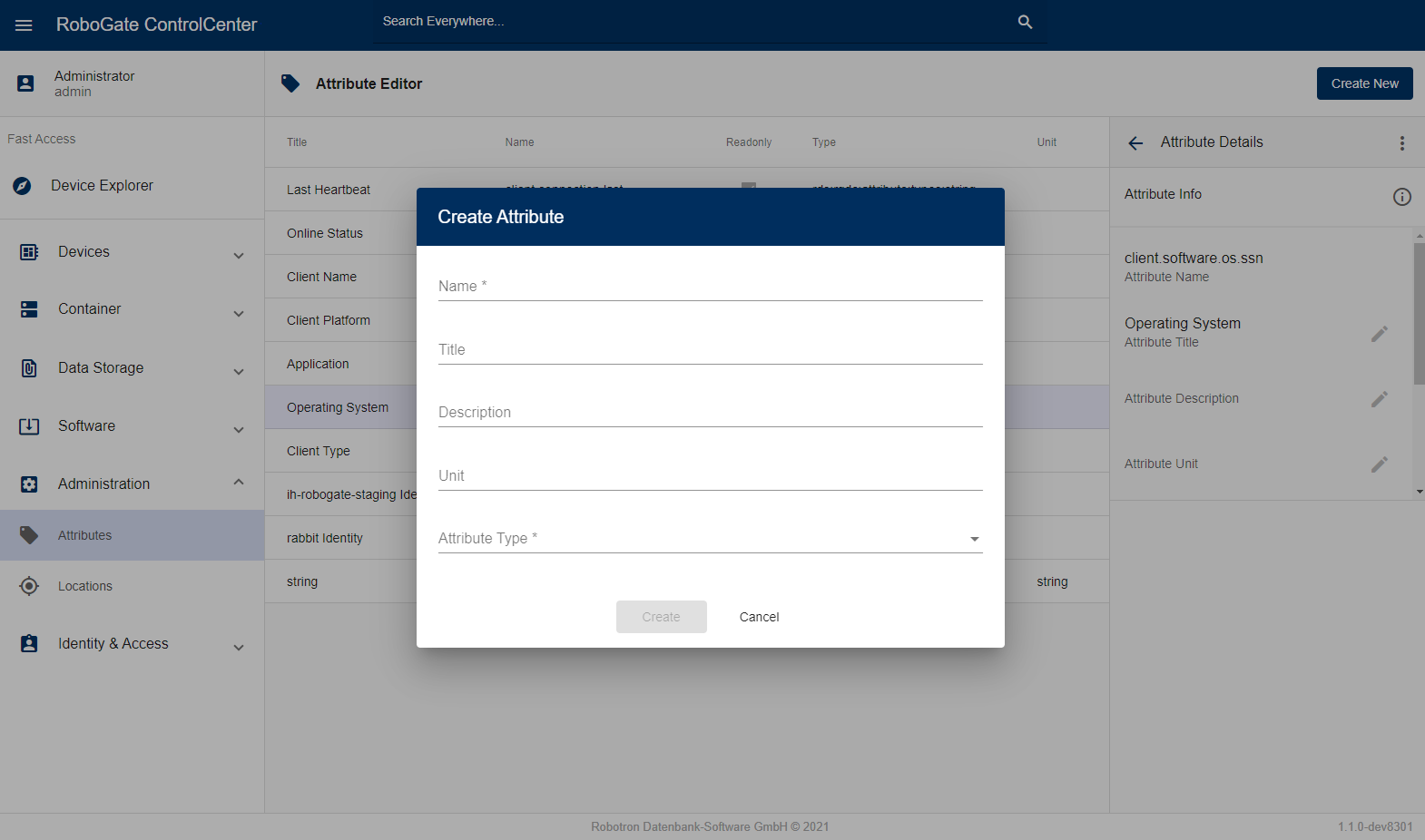This screenshot has height=840, width=1425.
Task: Select the Attributes menu item
Action: 132,535
